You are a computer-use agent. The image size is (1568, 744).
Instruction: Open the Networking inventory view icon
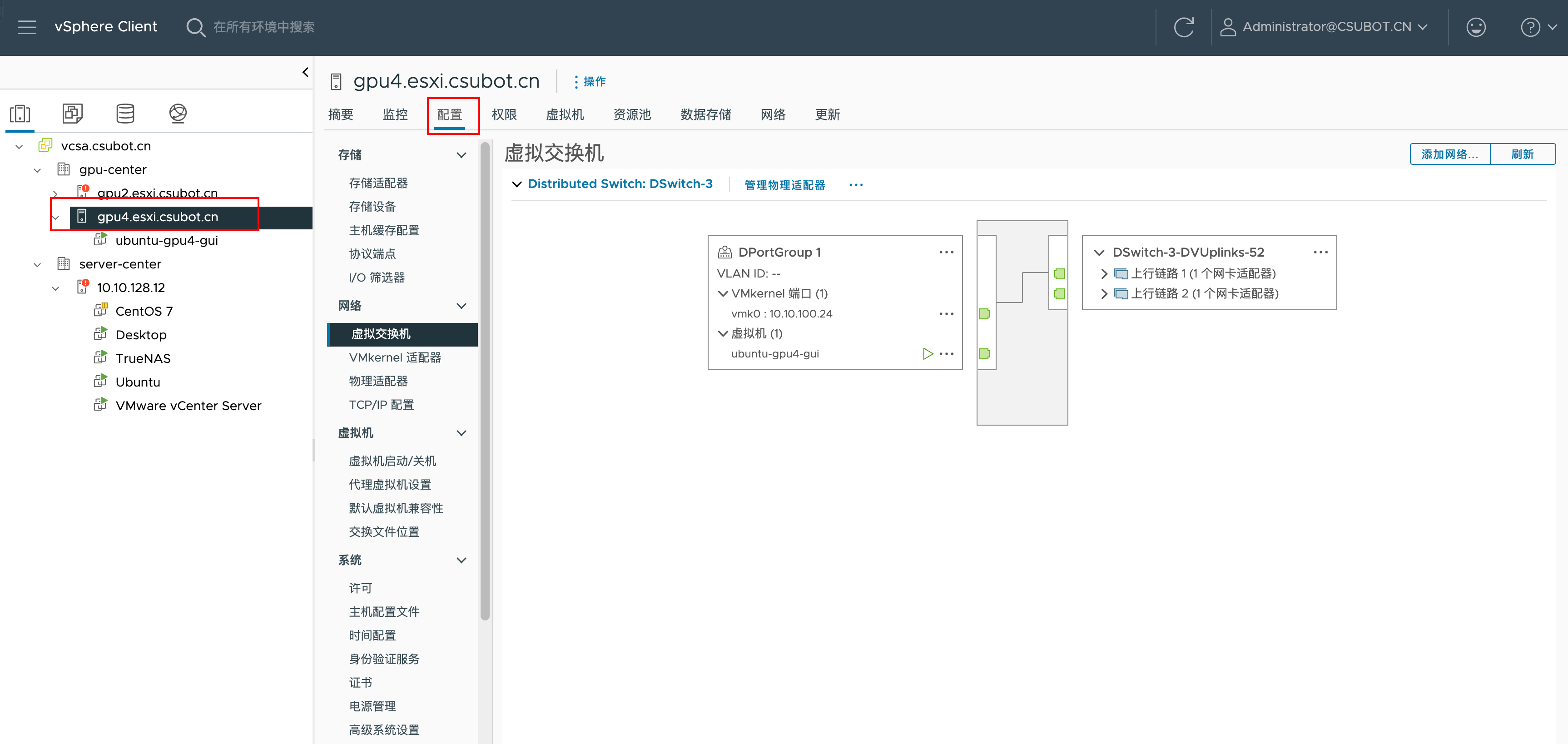pos(178,113)
